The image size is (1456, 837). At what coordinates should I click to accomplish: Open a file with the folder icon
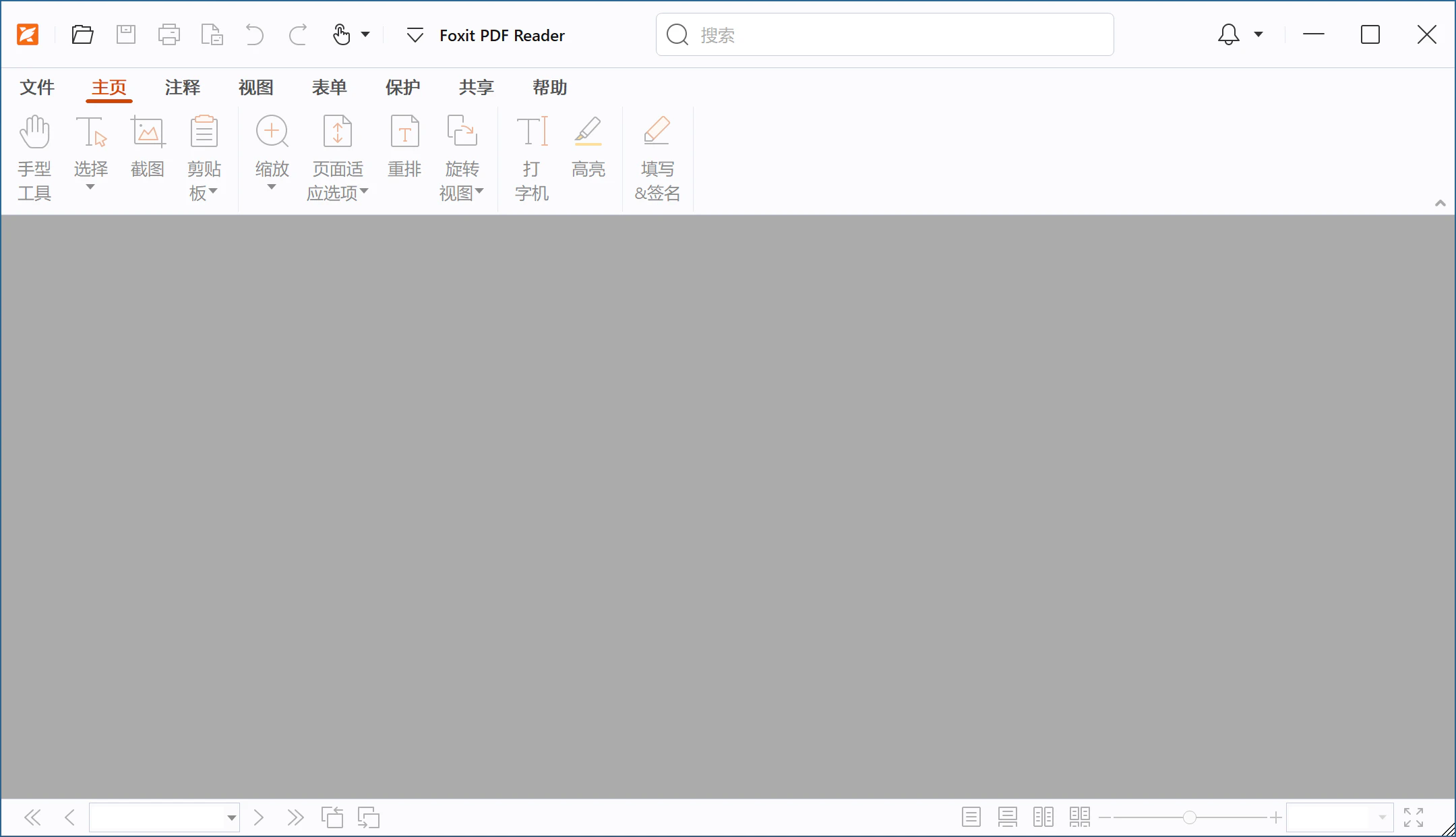coord(82,34)
